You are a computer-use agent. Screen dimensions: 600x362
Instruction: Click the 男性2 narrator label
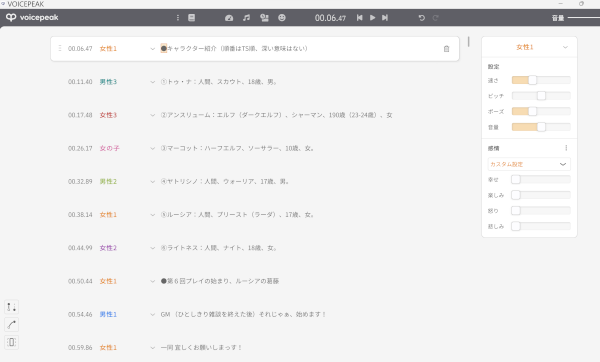108,182
